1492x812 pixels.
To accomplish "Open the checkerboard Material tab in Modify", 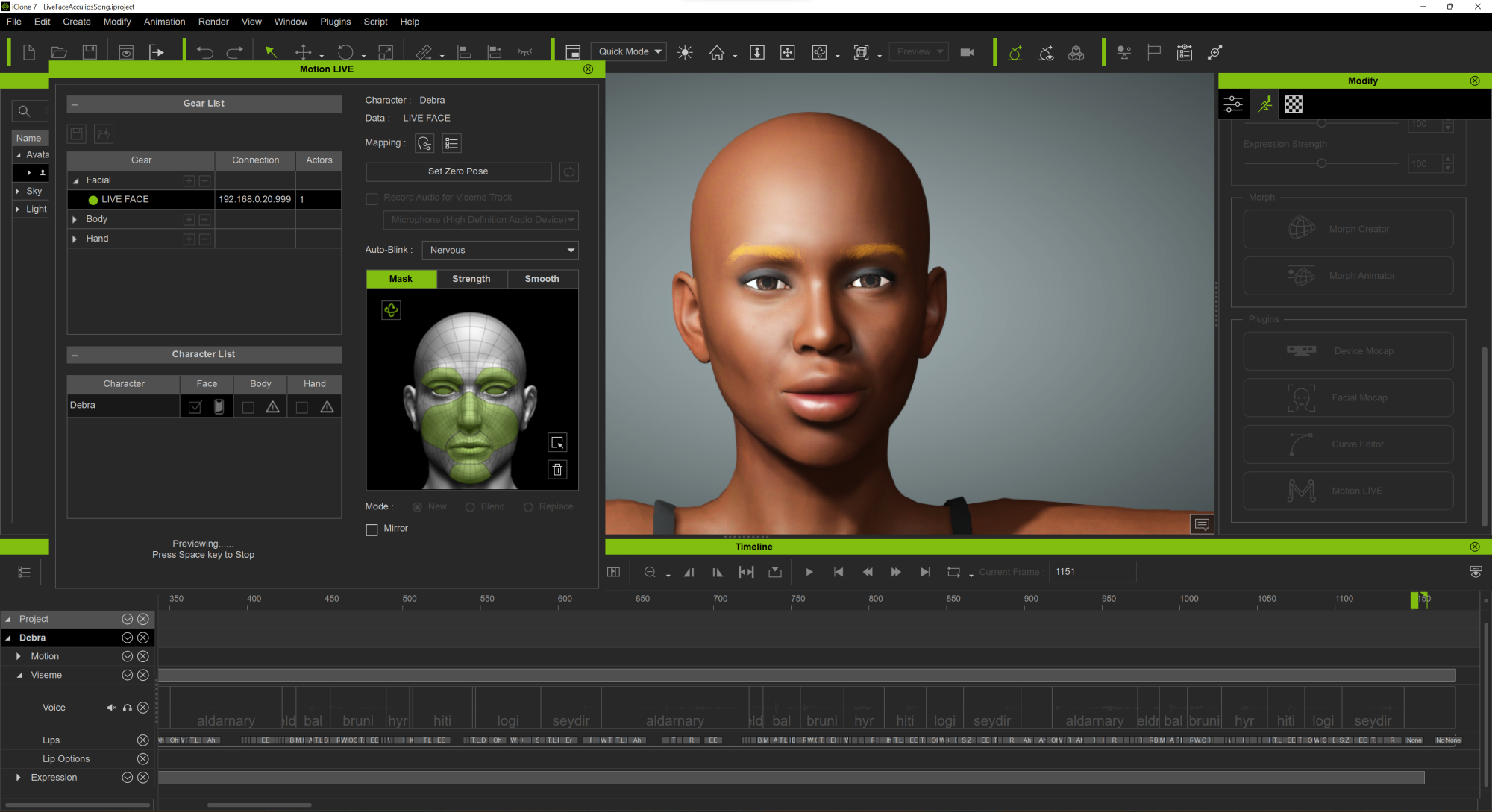I will 1294,104.
